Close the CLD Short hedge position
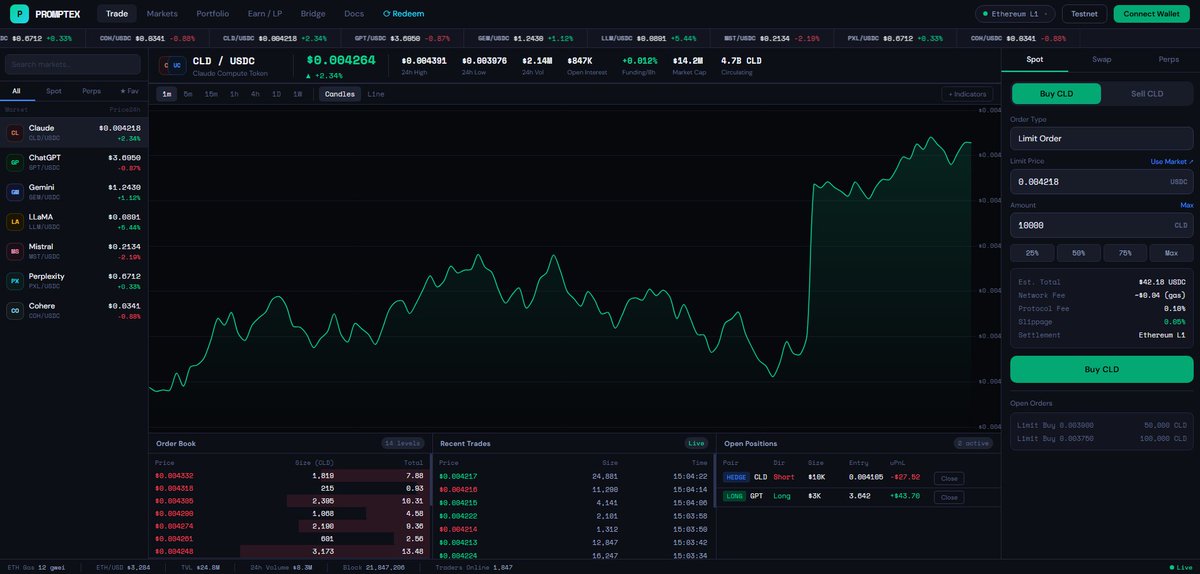 pos(948,478)
